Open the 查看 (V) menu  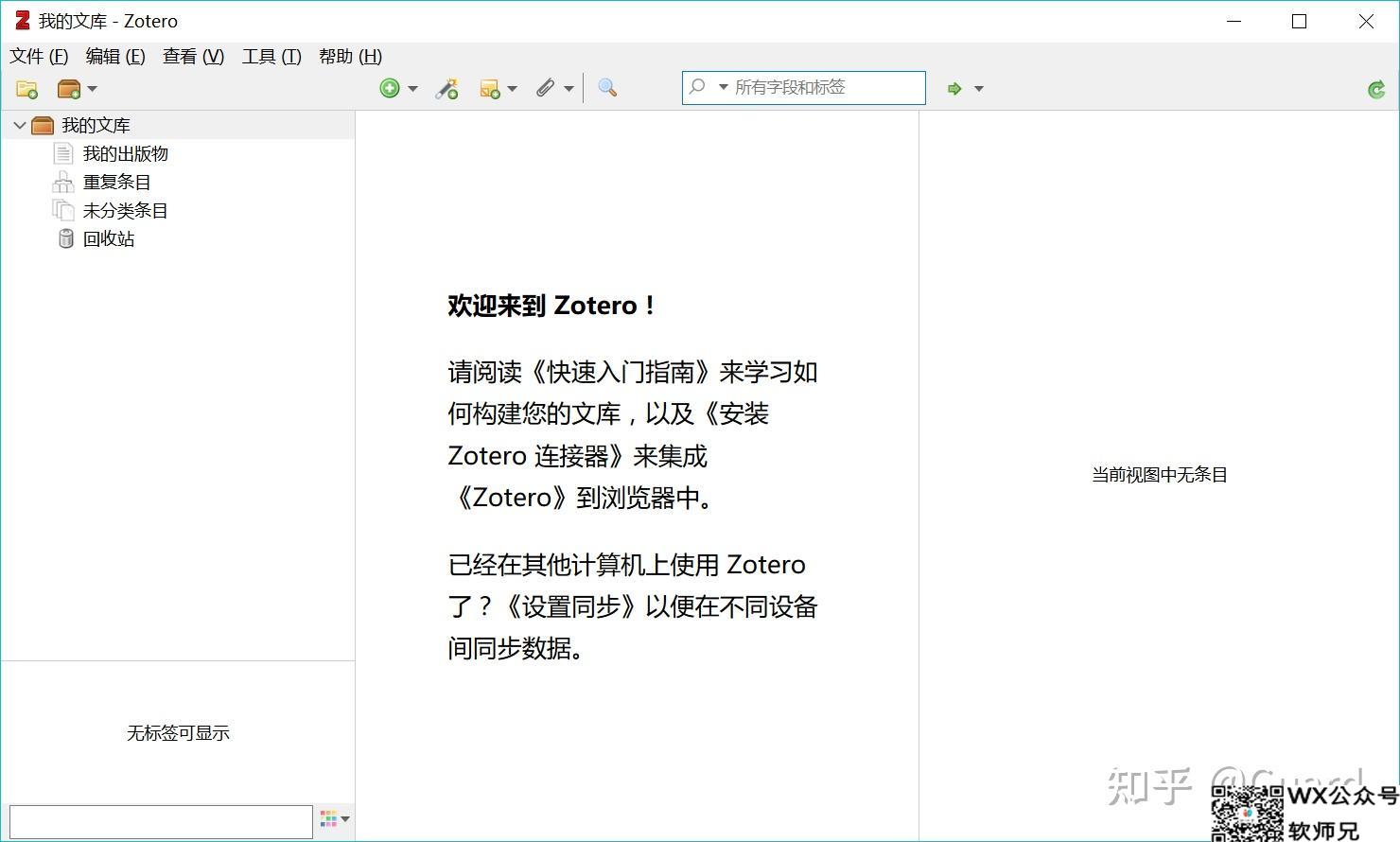(193, 57)
